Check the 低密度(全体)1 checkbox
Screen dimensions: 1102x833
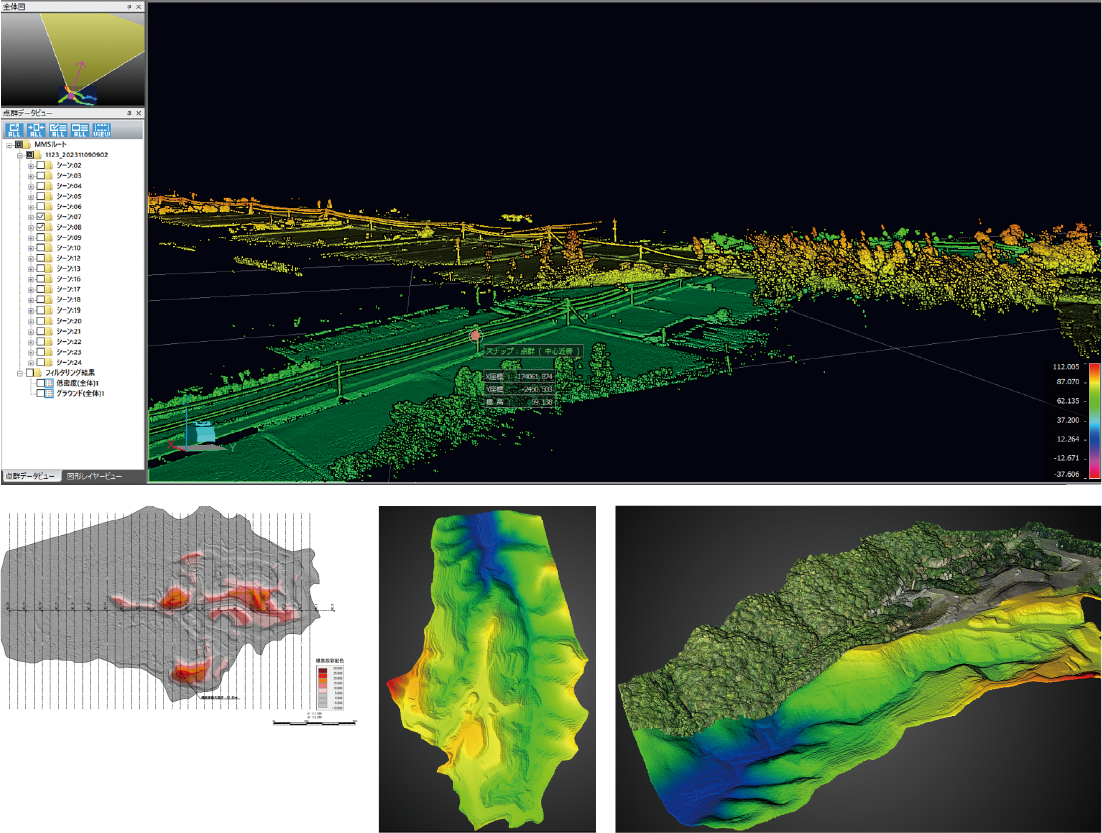click(40, 383)
